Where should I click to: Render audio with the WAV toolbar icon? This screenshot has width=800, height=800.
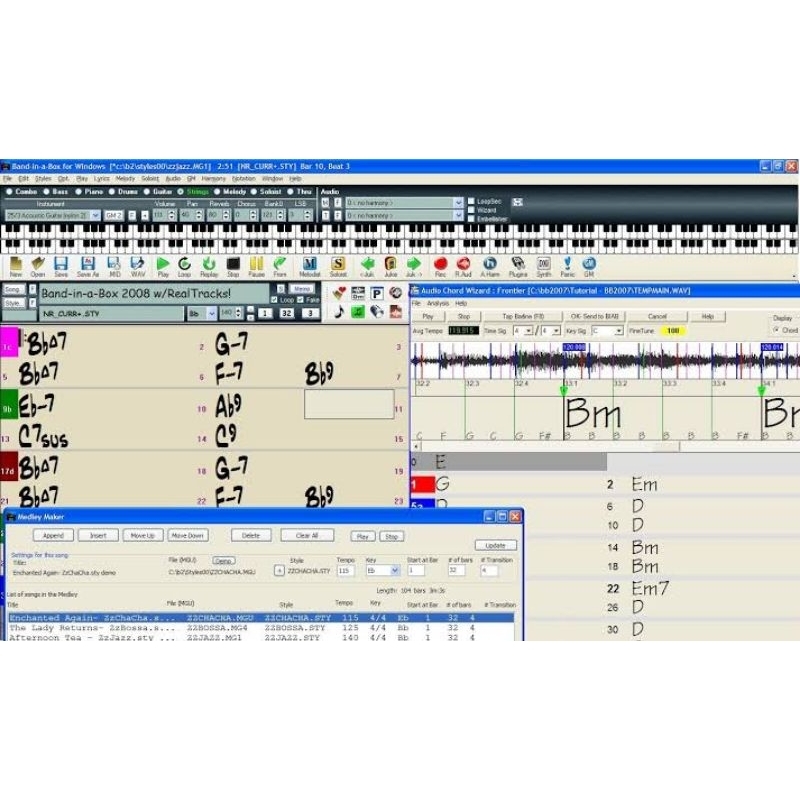pos(138,267)
